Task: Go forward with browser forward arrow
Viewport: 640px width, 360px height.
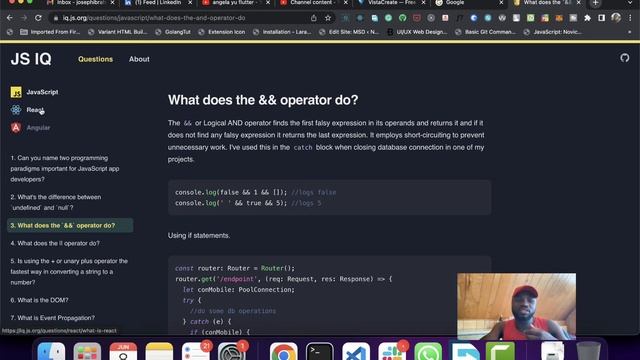Action: pyautogui.click(x=24, y=18)
